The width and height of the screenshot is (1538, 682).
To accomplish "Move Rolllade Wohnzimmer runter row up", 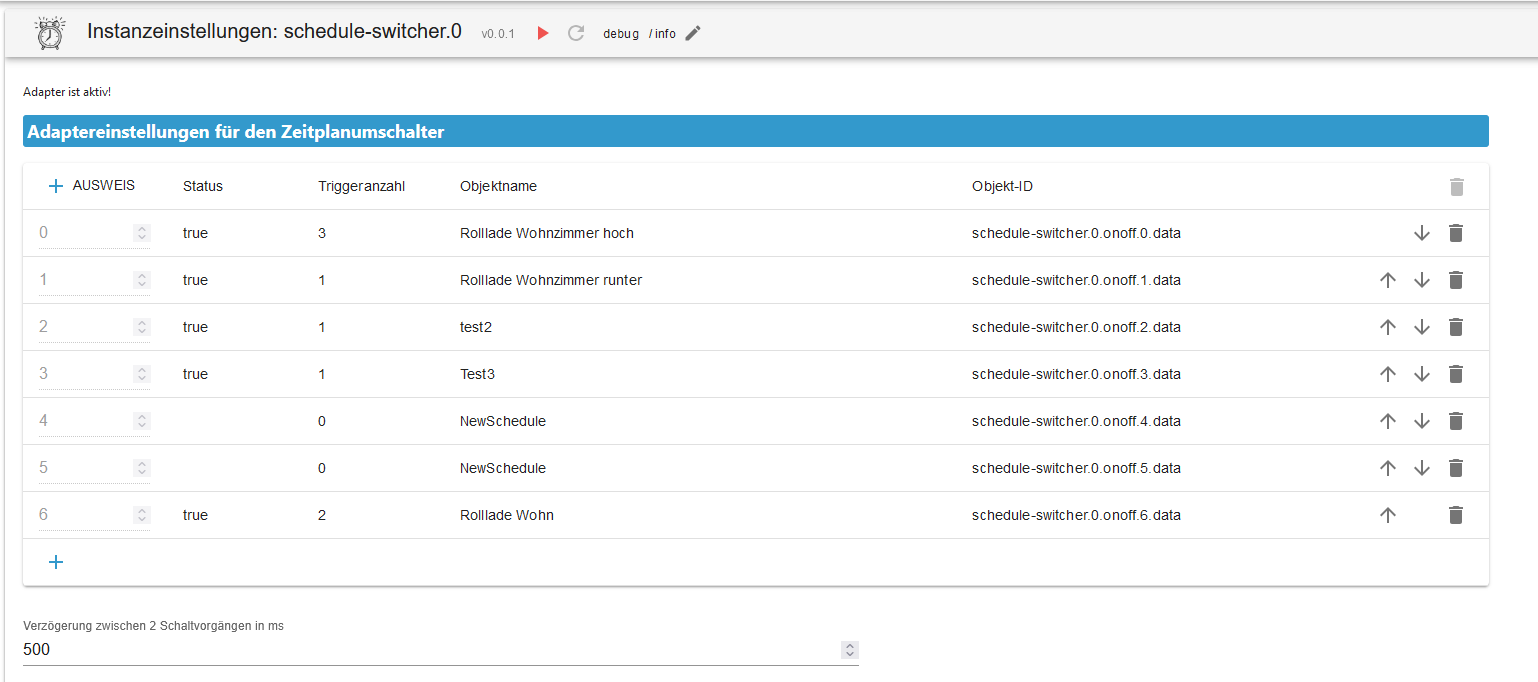I will [x=1387, y=280].
